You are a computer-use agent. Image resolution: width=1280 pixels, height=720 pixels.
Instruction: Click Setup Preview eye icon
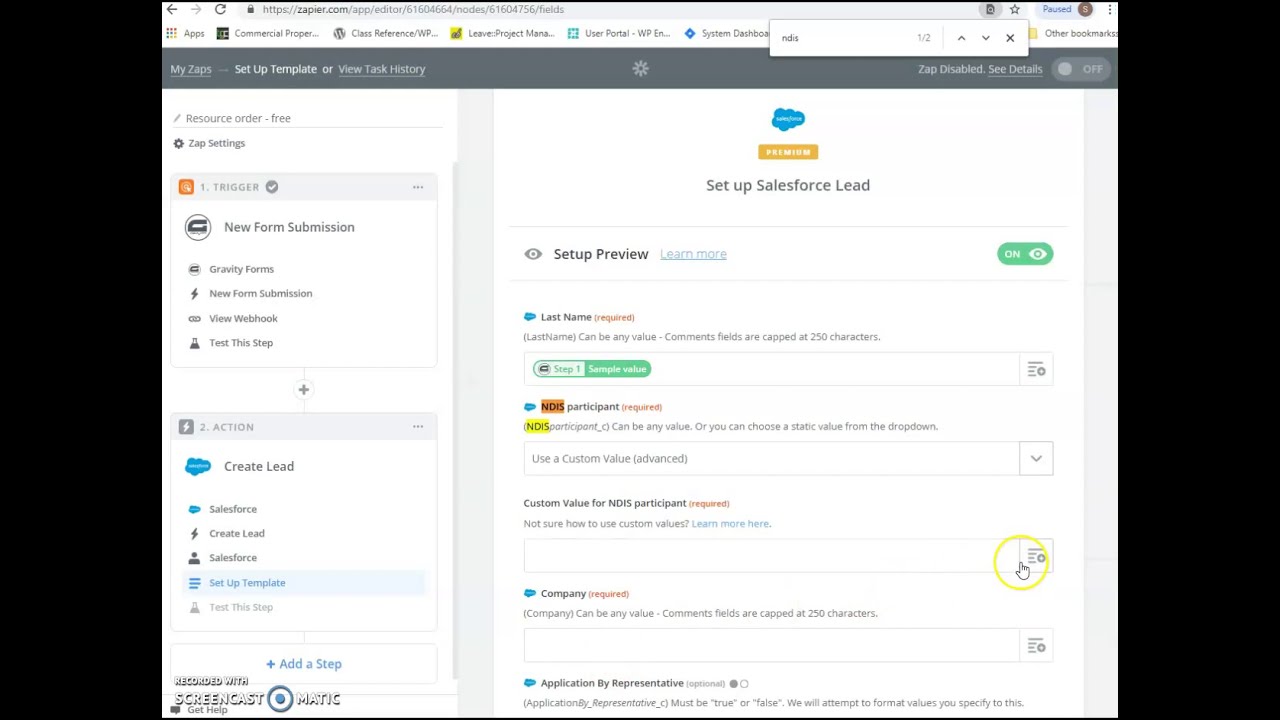click(533, 254)
